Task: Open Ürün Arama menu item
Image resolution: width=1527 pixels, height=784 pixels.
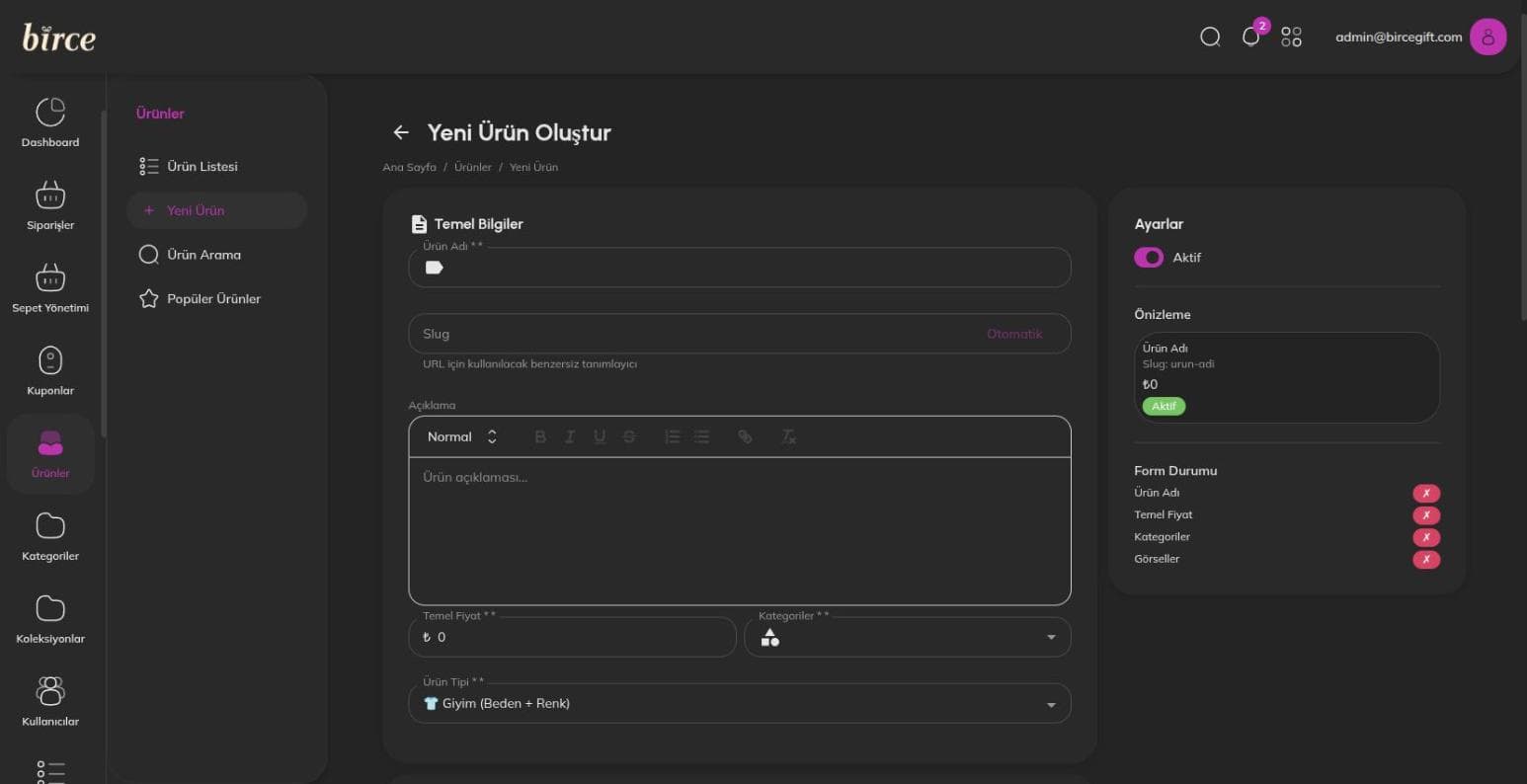Action: coord(216,255)
